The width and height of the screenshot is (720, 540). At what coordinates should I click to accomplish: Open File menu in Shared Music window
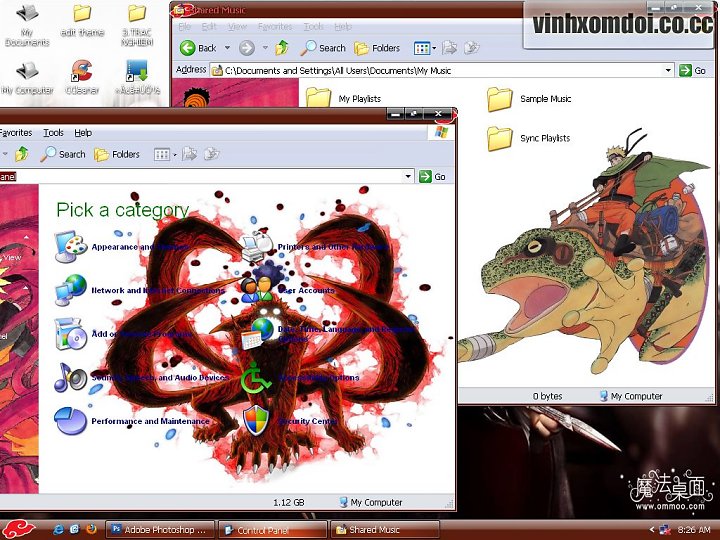[x=185, y=27]
